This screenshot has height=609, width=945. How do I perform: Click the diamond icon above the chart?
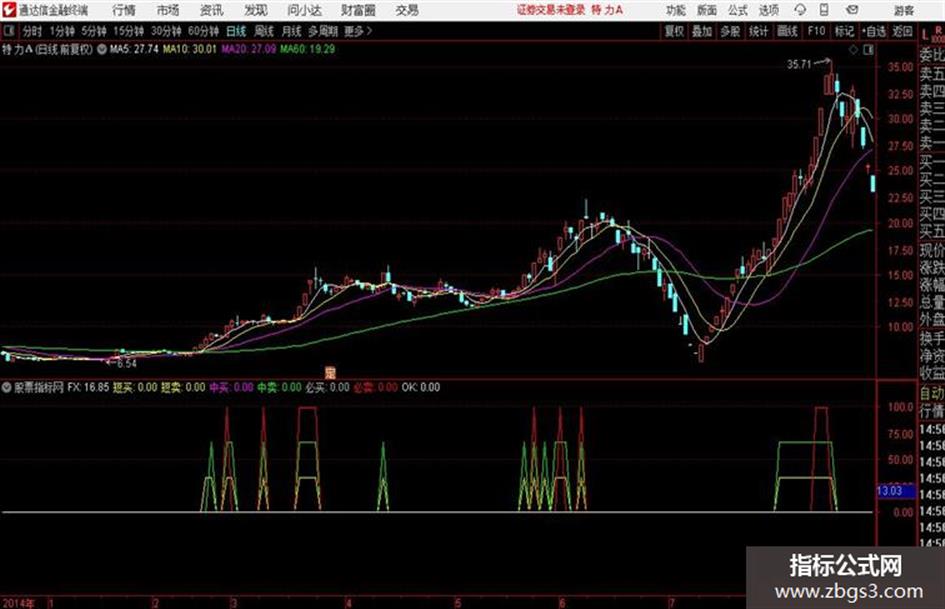tap(853, 50)
